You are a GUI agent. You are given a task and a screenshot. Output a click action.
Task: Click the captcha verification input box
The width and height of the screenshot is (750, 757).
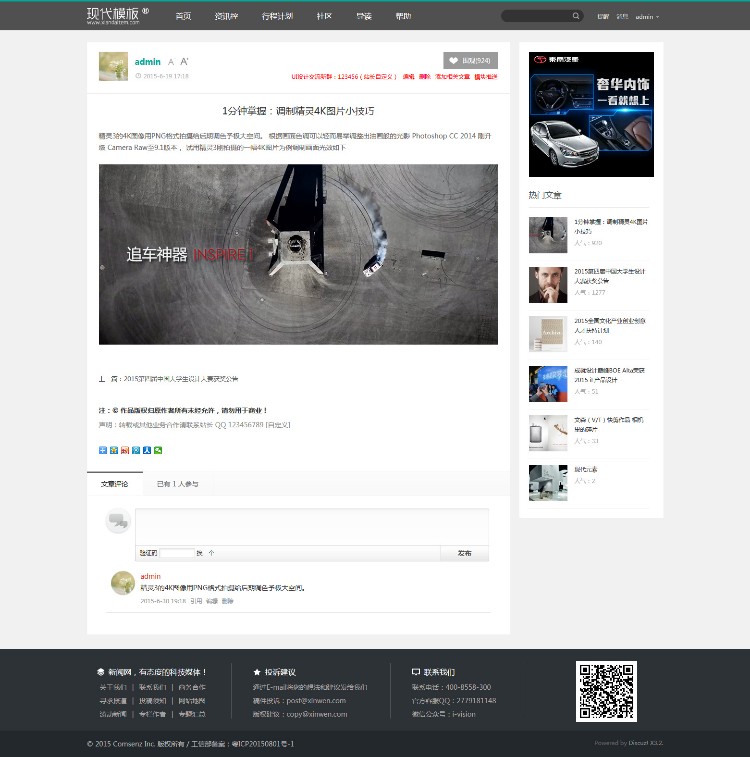point(177,553)
